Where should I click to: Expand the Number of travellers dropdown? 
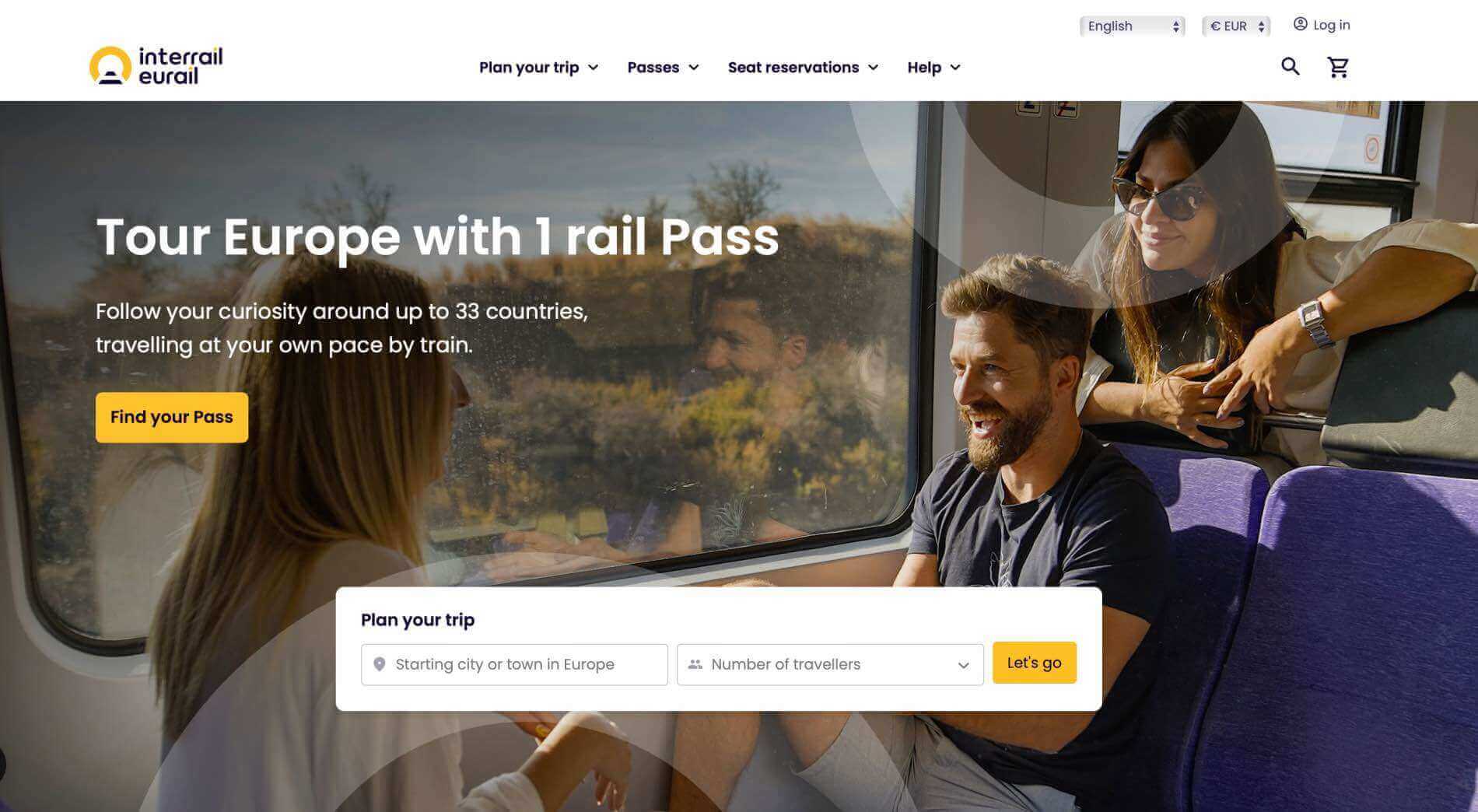(x=830, y=664)
